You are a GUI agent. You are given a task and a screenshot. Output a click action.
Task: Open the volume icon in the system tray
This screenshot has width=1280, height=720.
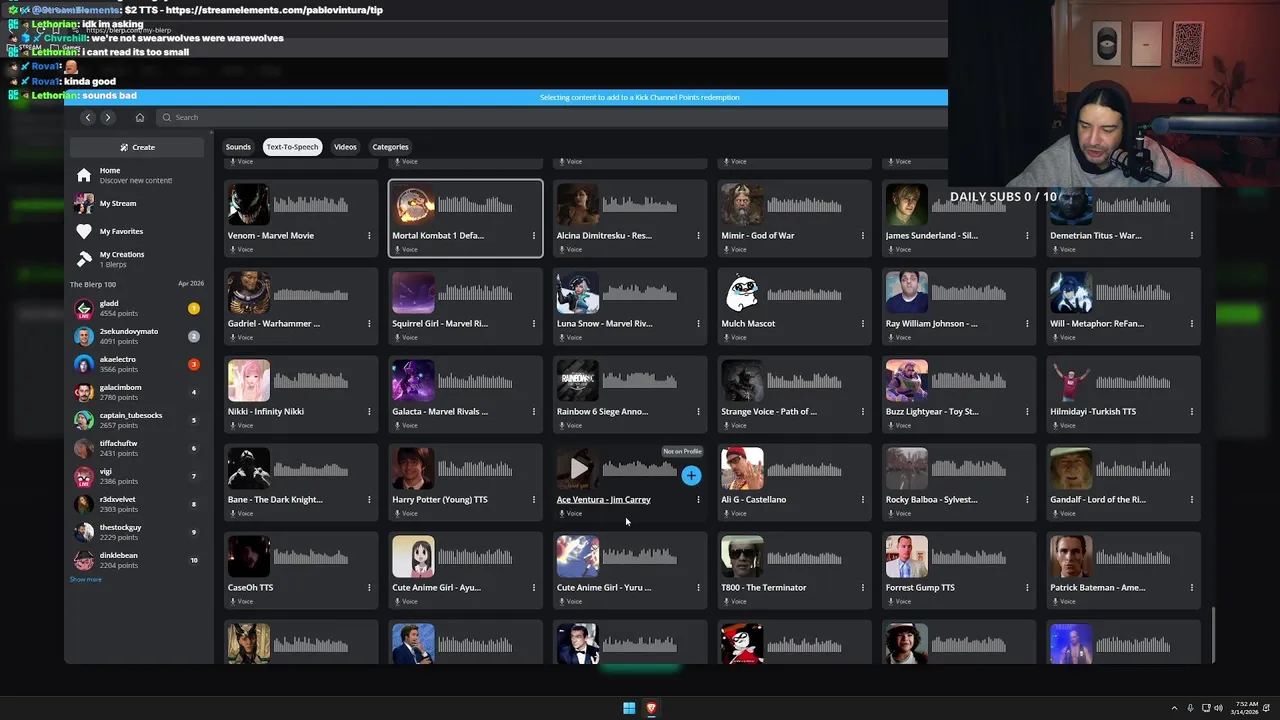[x=1218, y=708]
